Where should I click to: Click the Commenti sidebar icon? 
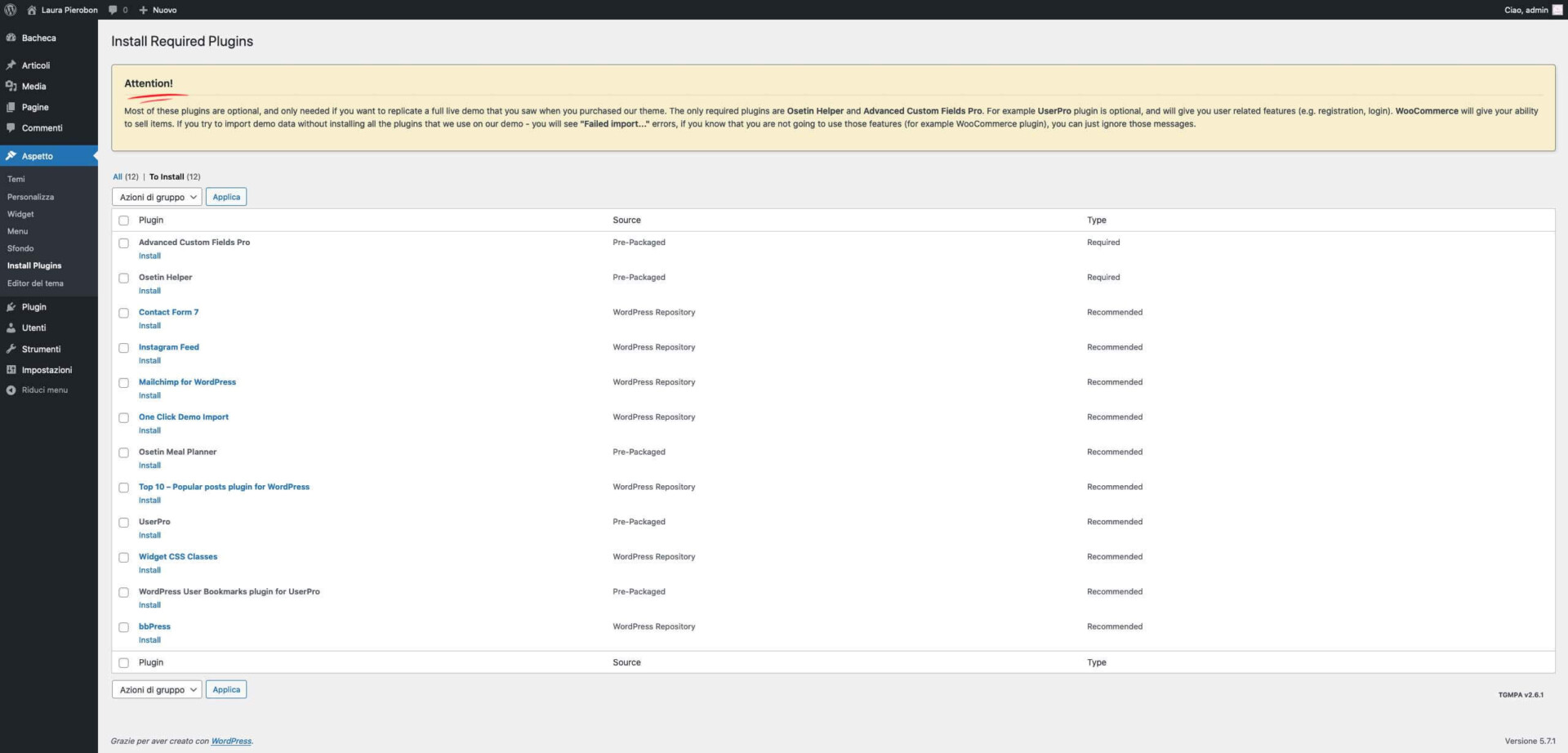11,128
